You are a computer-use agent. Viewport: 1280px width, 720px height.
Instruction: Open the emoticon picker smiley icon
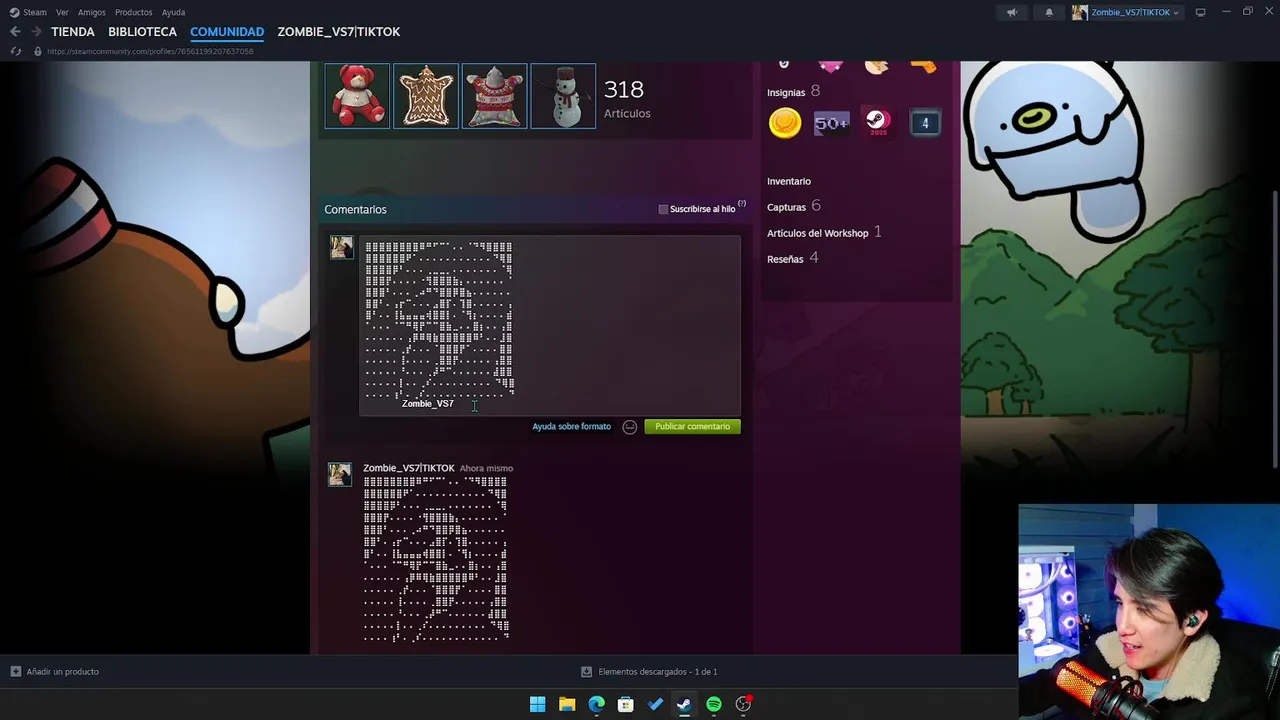coord(630,427)
